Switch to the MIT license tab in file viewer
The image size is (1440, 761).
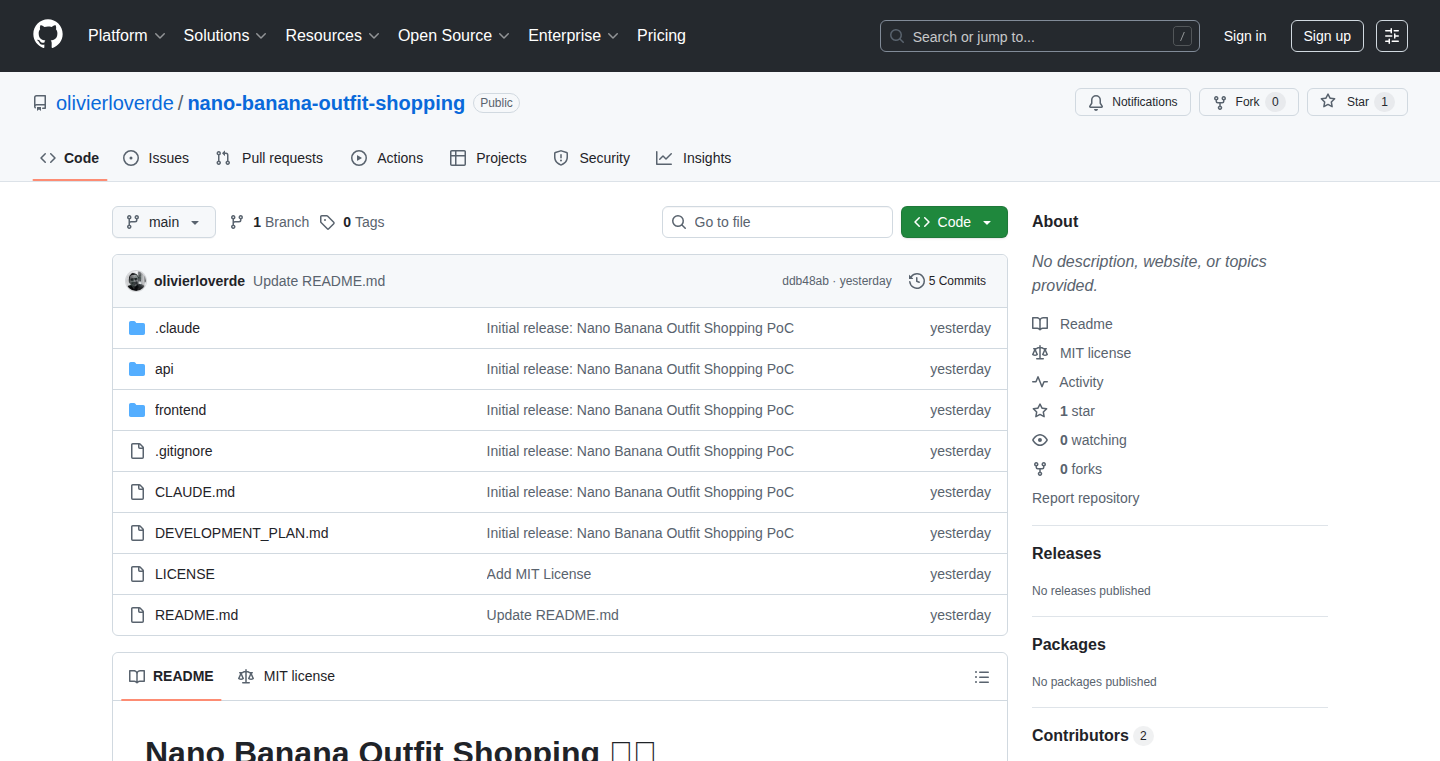pos(286,676)
